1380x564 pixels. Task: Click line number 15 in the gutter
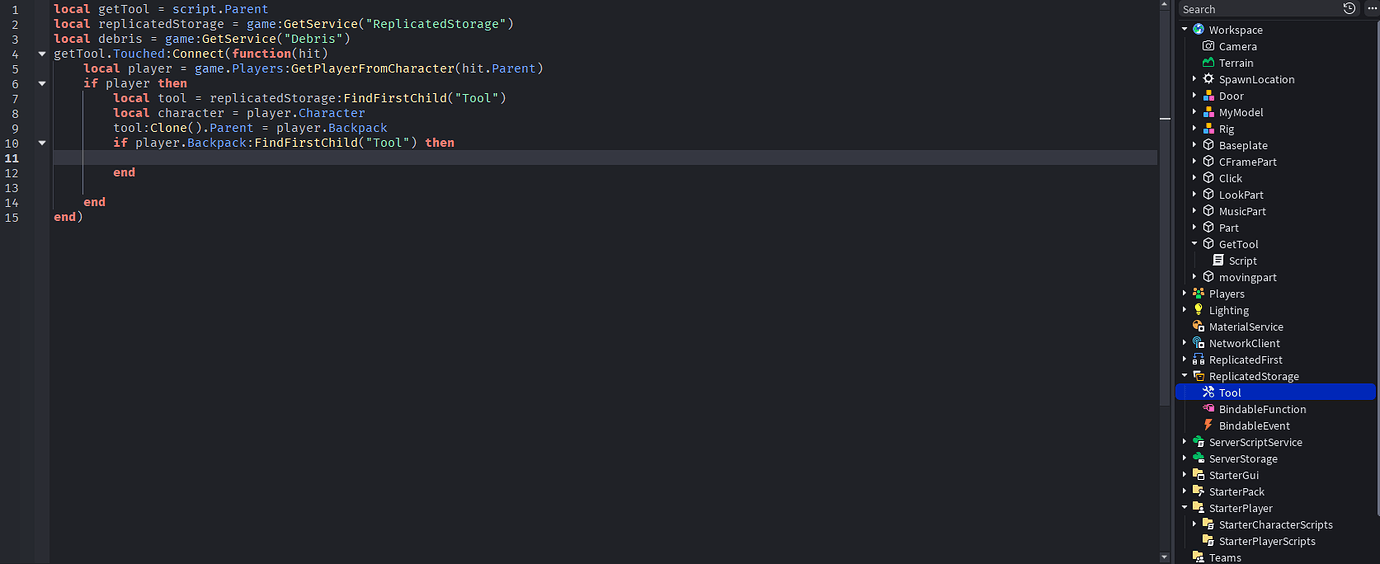(12, 217)
